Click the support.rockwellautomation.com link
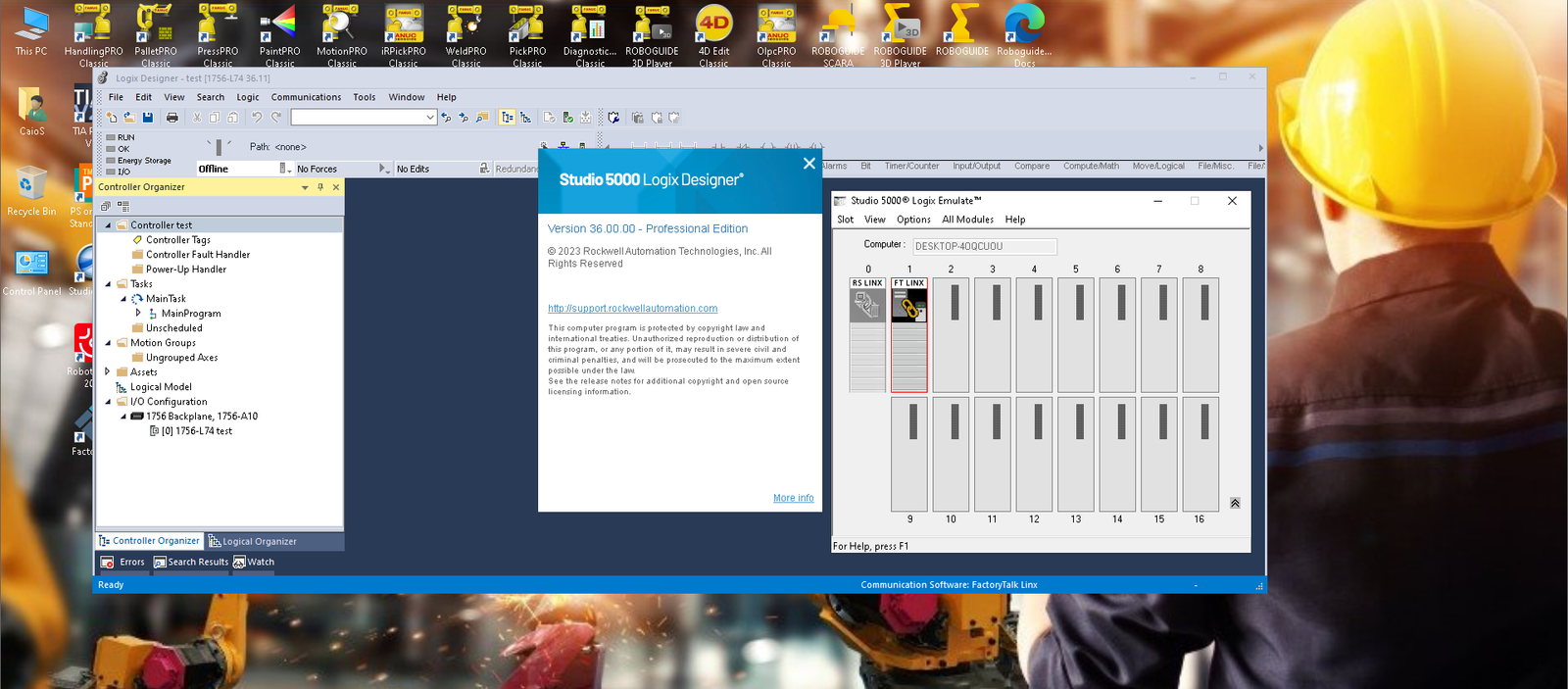Viewport: 1568px width, 689px height. (x=632, y=309)
